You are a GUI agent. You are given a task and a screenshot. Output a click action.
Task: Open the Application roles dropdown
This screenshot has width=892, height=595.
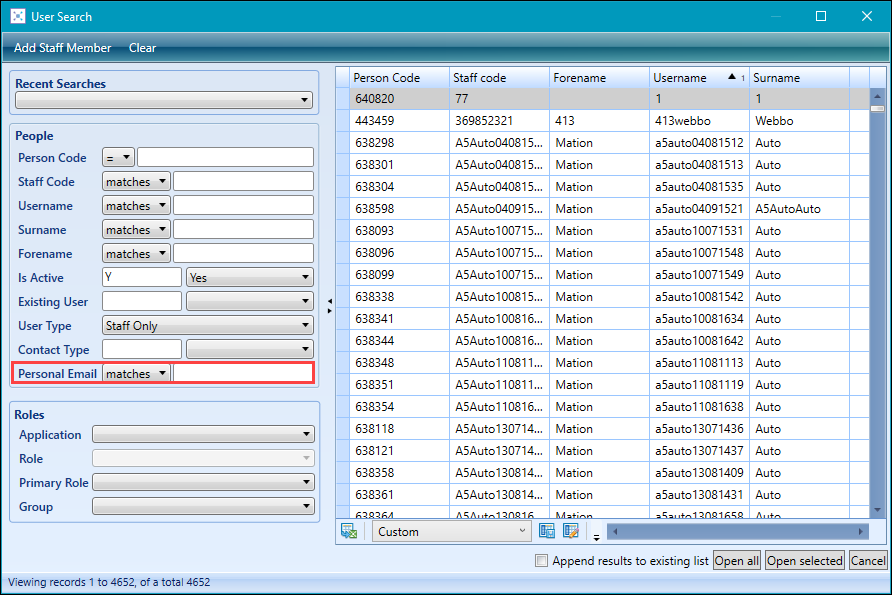203,434
